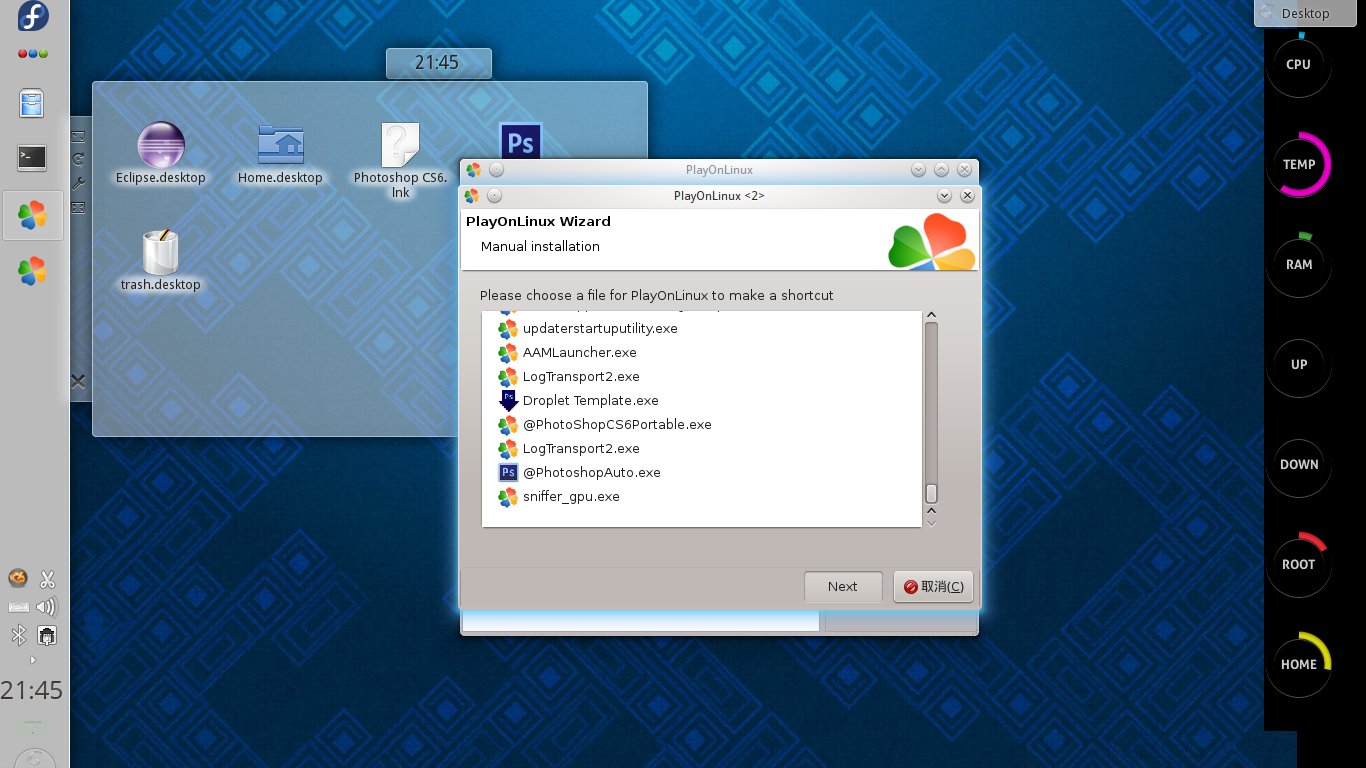Click the wrench settings handle of folder view
Viewport: 1366px width, 768px height.
click(x=78, y=184)
